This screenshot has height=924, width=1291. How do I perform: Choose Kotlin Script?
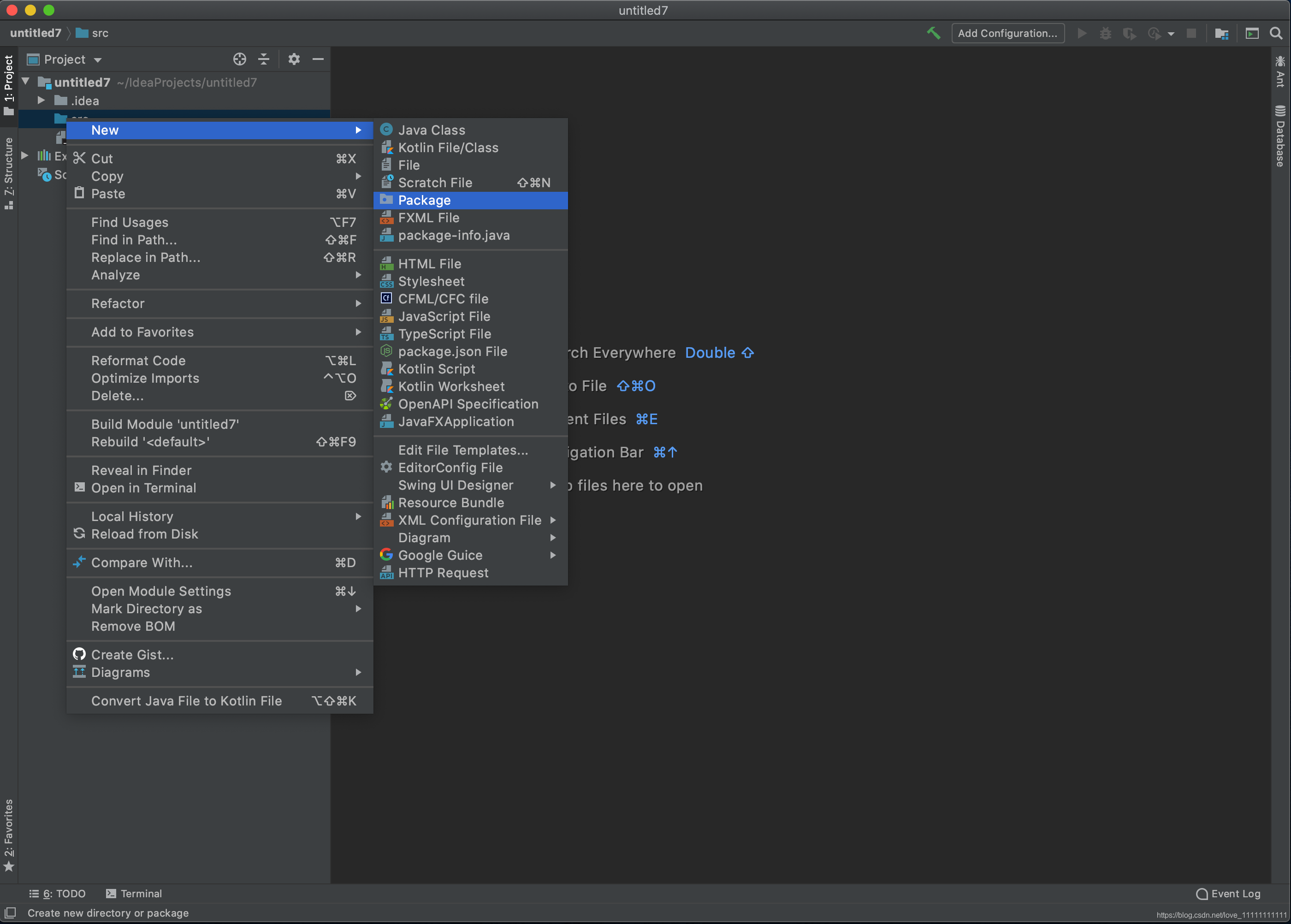470,369
